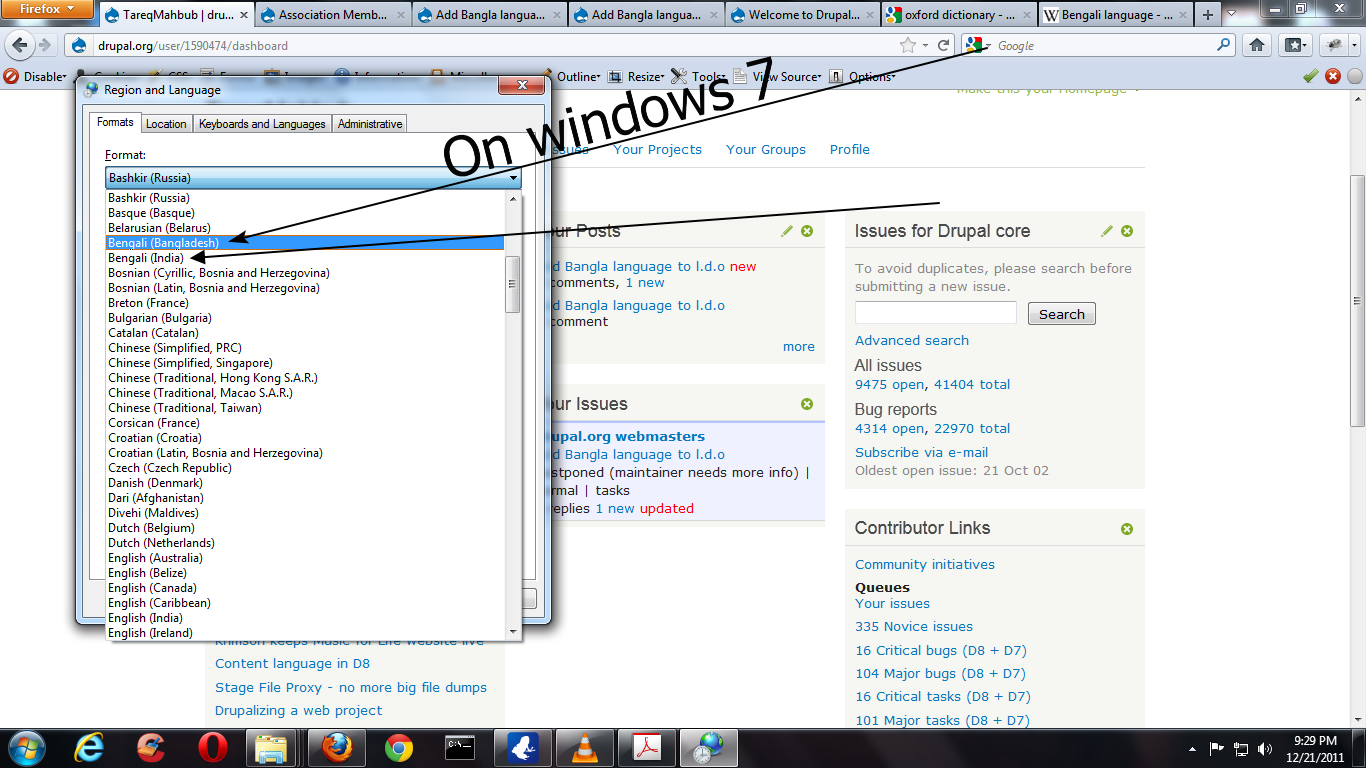This screenshot has height=768, width=1366.
Task: Switch to the Welcome to Drupal browser tab
Action: pyautogui.click(x=803, y=15)
